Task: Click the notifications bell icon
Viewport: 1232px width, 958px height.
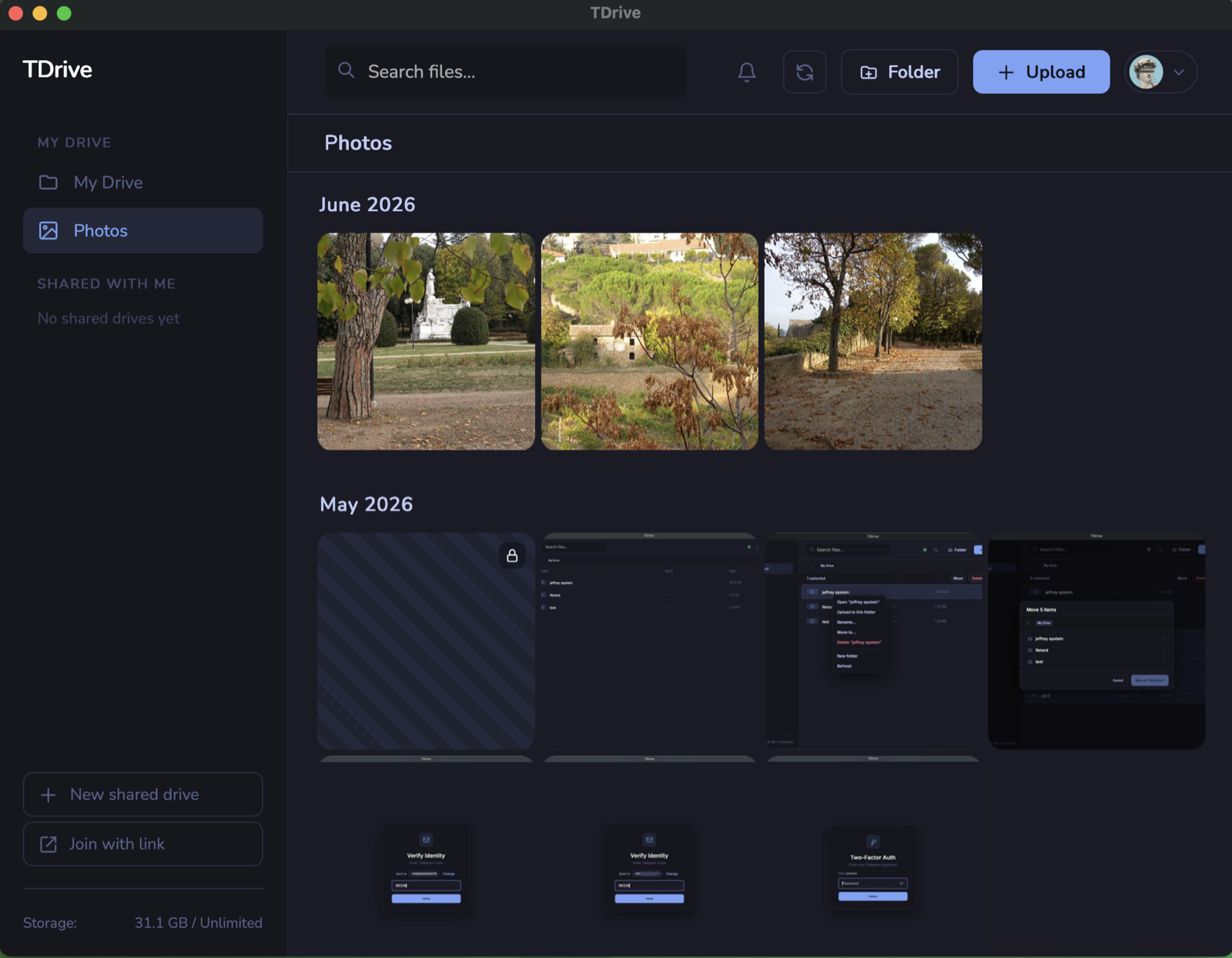Action: point(746,72)
